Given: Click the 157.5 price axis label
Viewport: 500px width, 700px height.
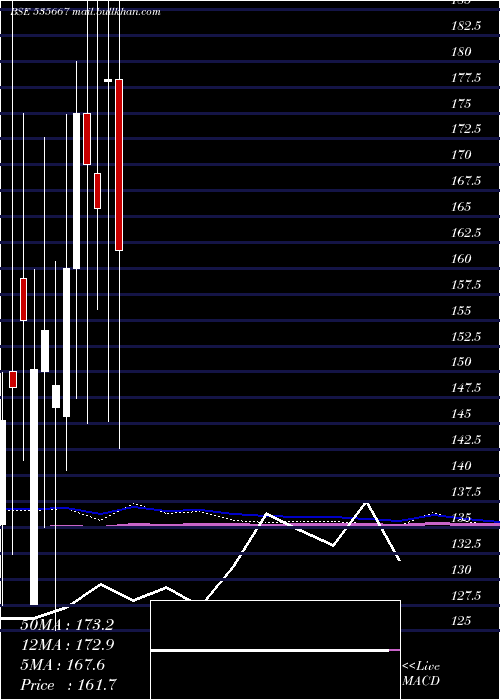Looking at the screenshot, I should tap(466, 284).
